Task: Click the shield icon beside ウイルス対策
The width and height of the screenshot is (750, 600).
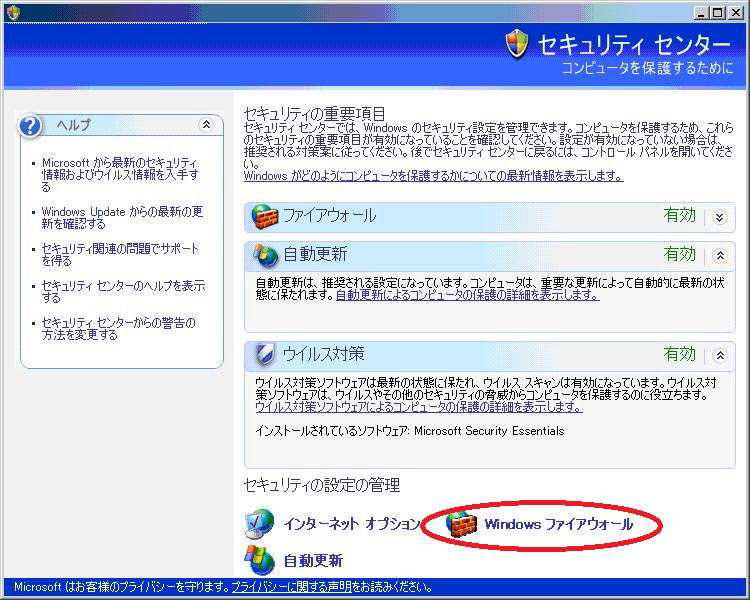Action: [265, 355]
